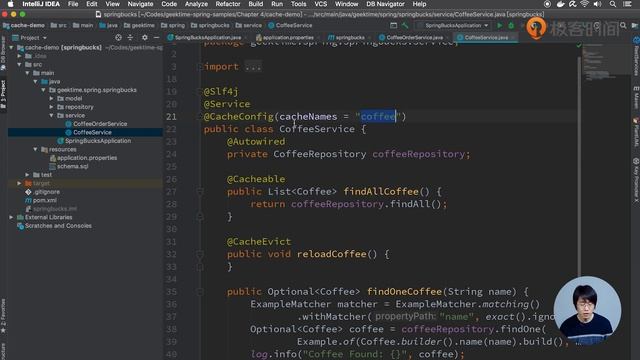Open the File menu
The height and width of the screenshot is (360, 640).
tap(73, 4)
